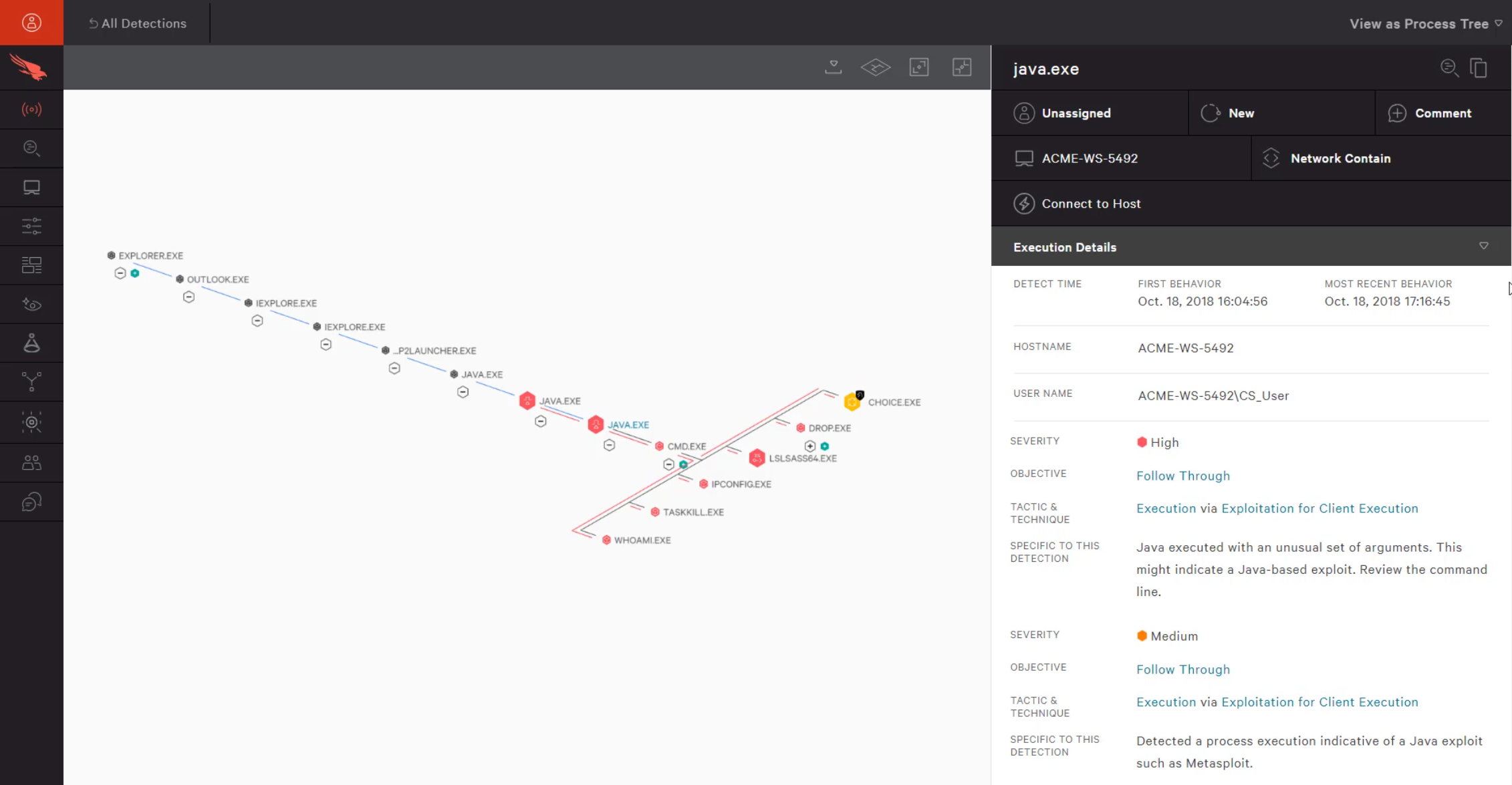
Task: Open Exploitation for Client Execution link
Action: point(1319,508)
